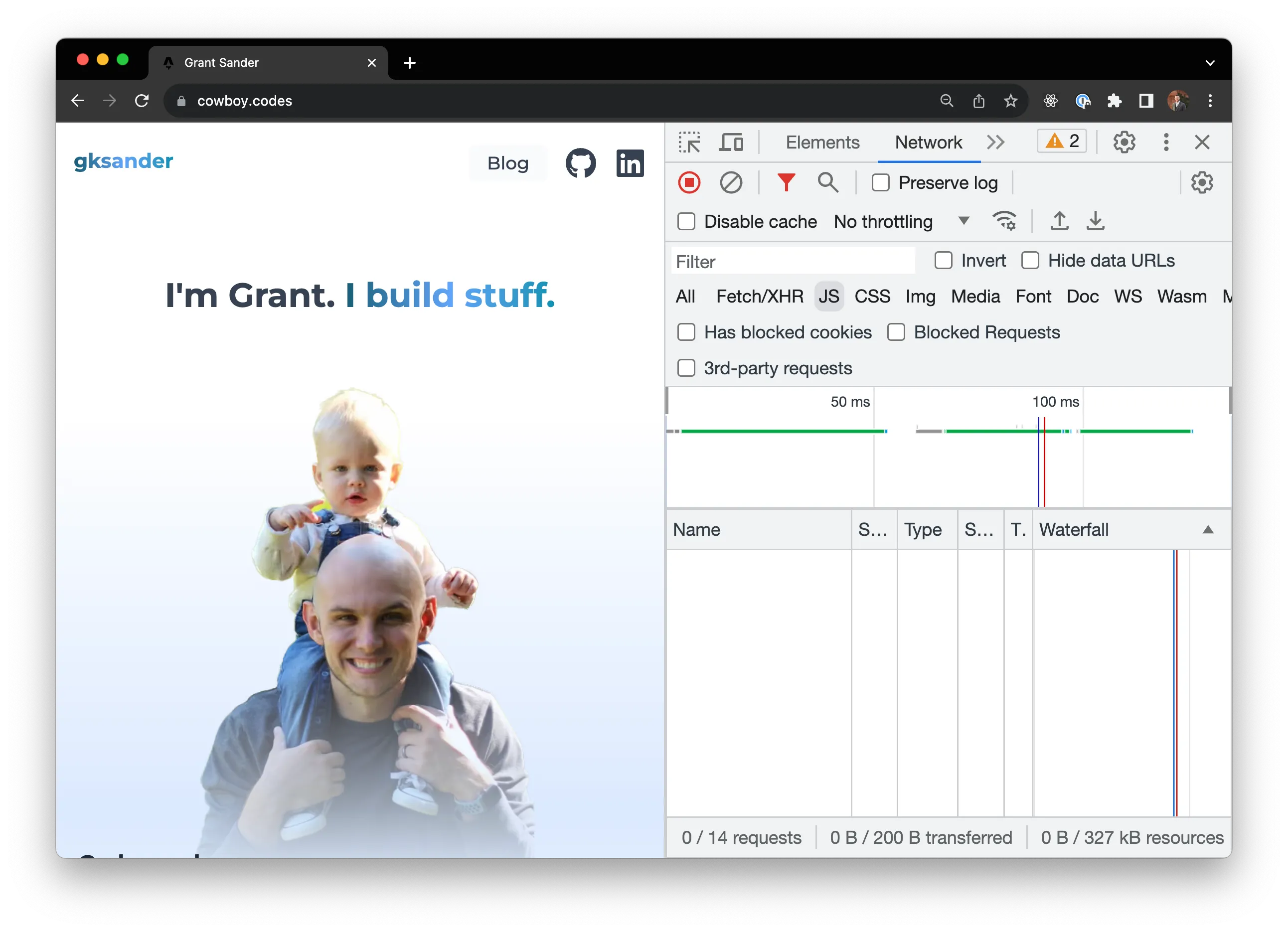The image size is (1288, 932).
Task: Click the zoom magnifier in address bar
Action: tap(946, 101)
